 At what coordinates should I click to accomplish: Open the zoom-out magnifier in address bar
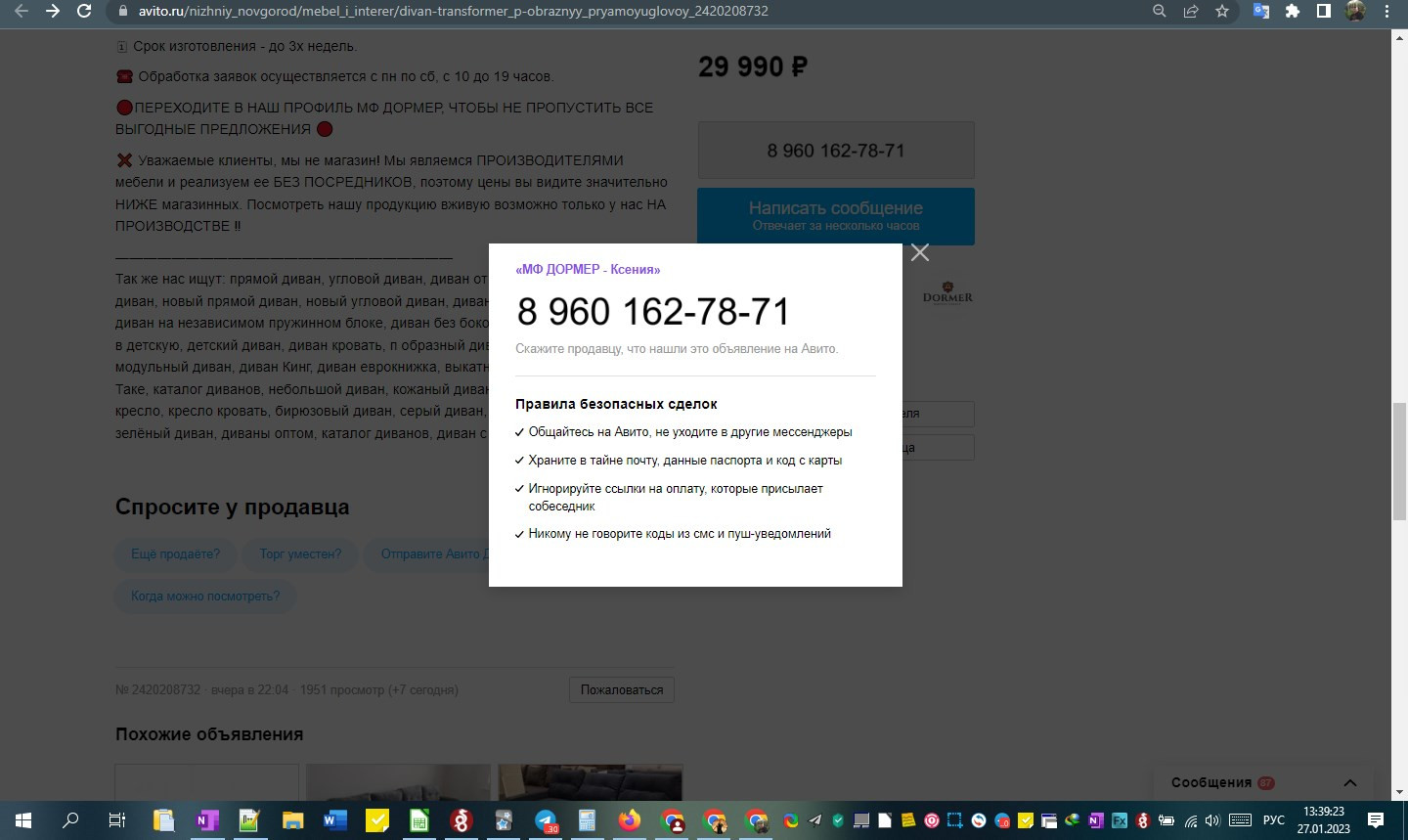(1160, 11)
